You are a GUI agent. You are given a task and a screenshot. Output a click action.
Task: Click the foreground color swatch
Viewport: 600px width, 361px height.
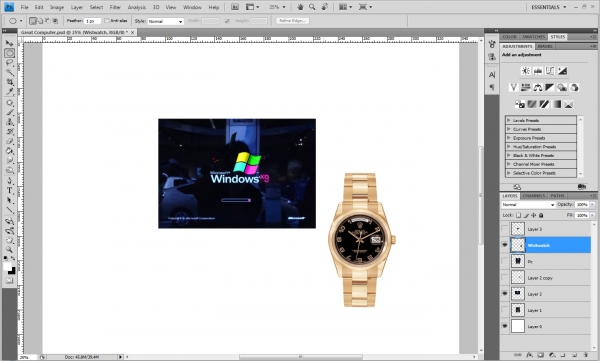tap(7, 267)
